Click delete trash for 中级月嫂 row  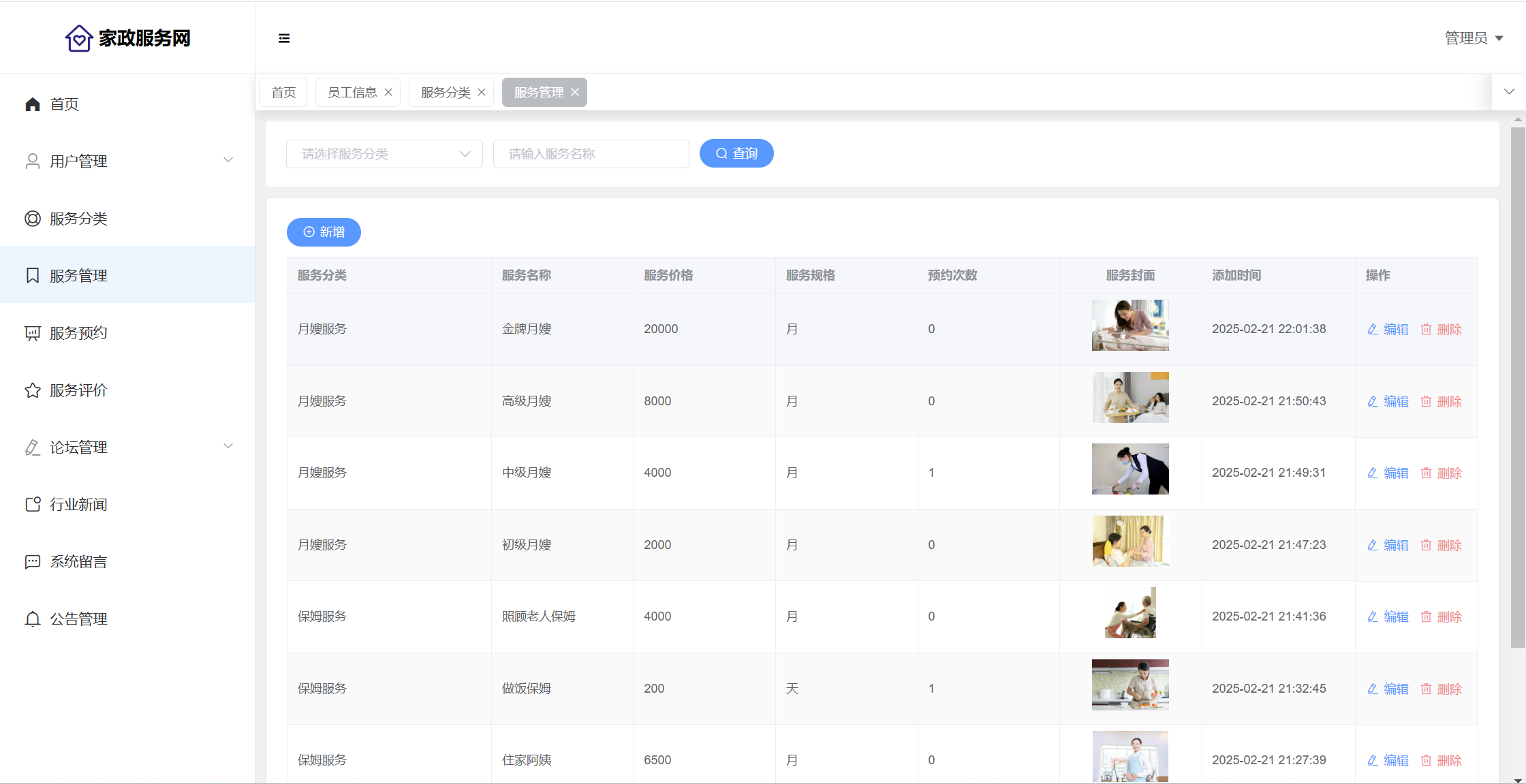click(1426, 473)
